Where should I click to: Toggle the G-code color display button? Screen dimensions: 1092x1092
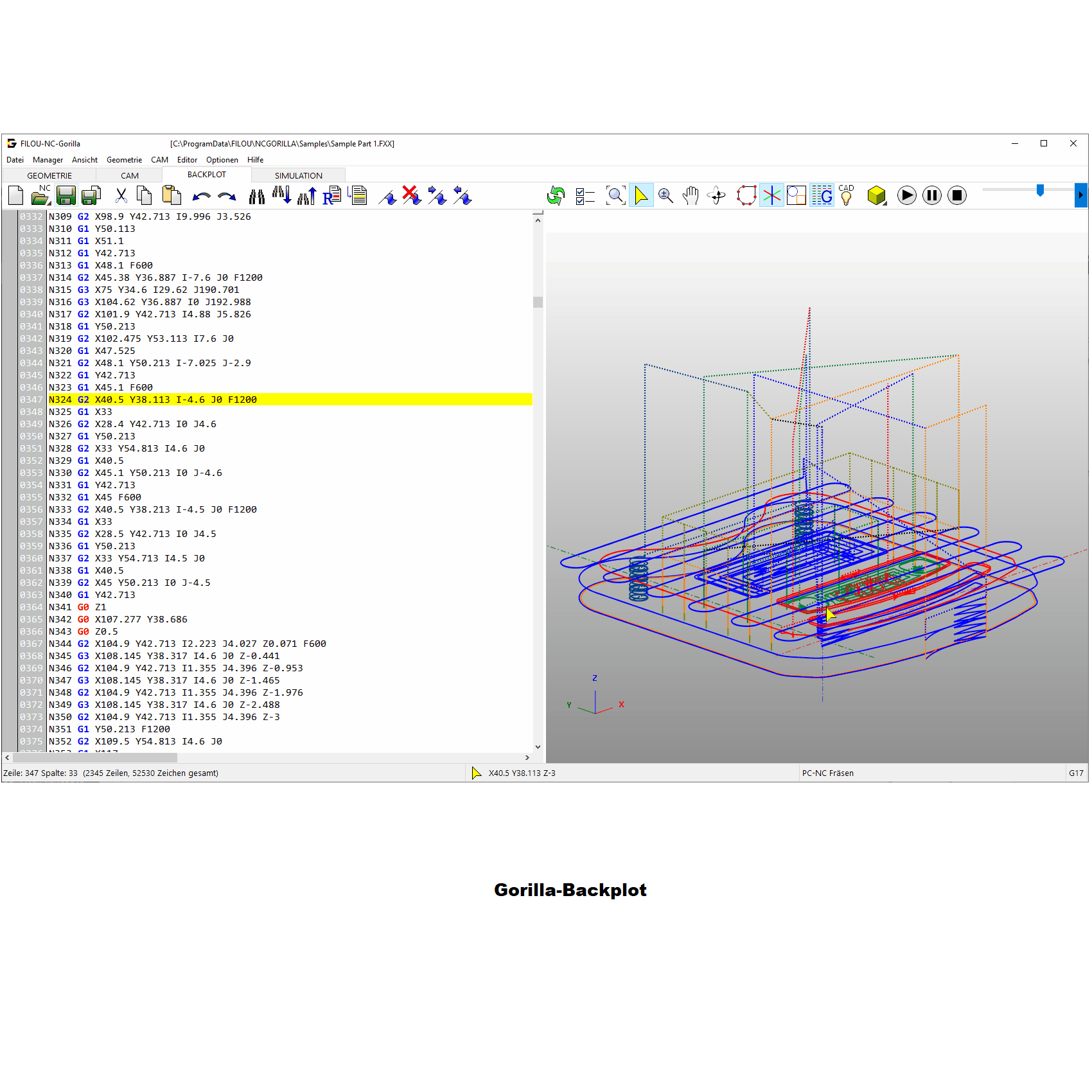coord(822,196)
